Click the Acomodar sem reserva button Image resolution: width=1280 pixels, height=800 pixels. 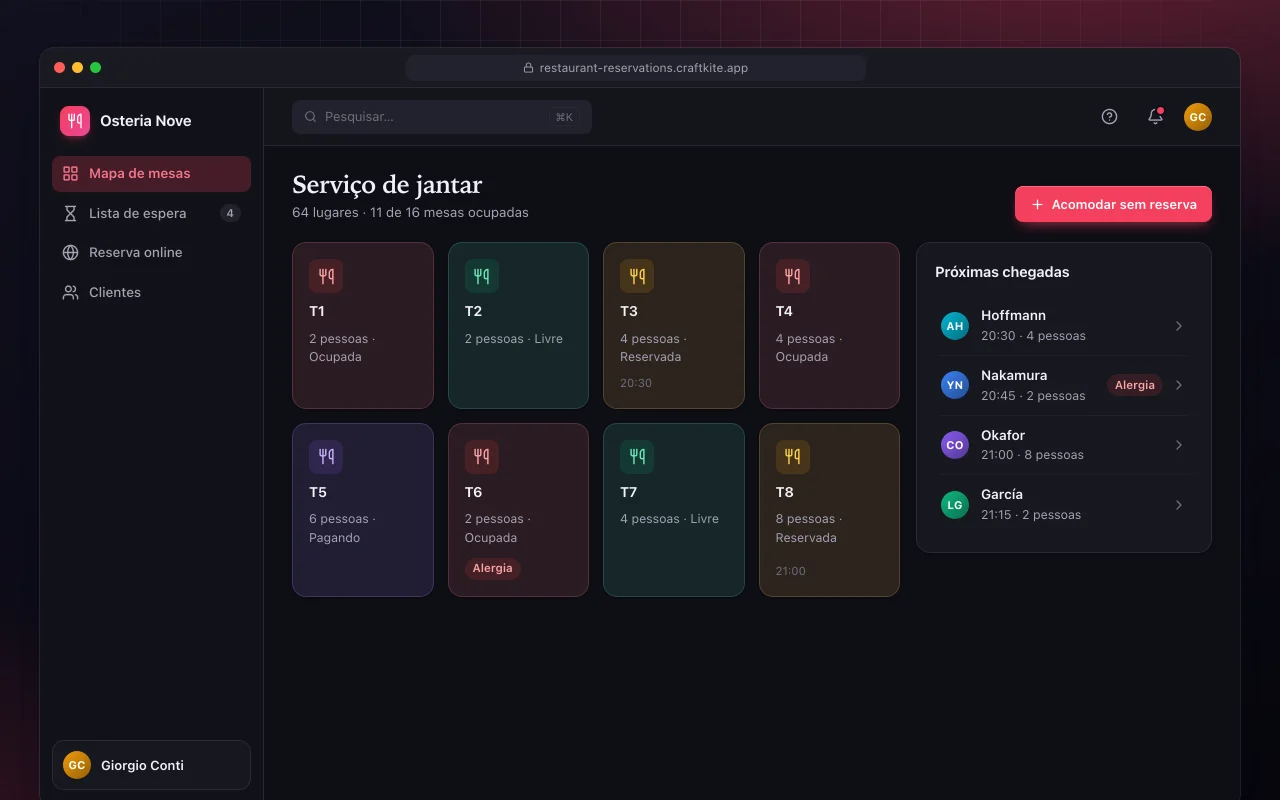click(1113, 204)
